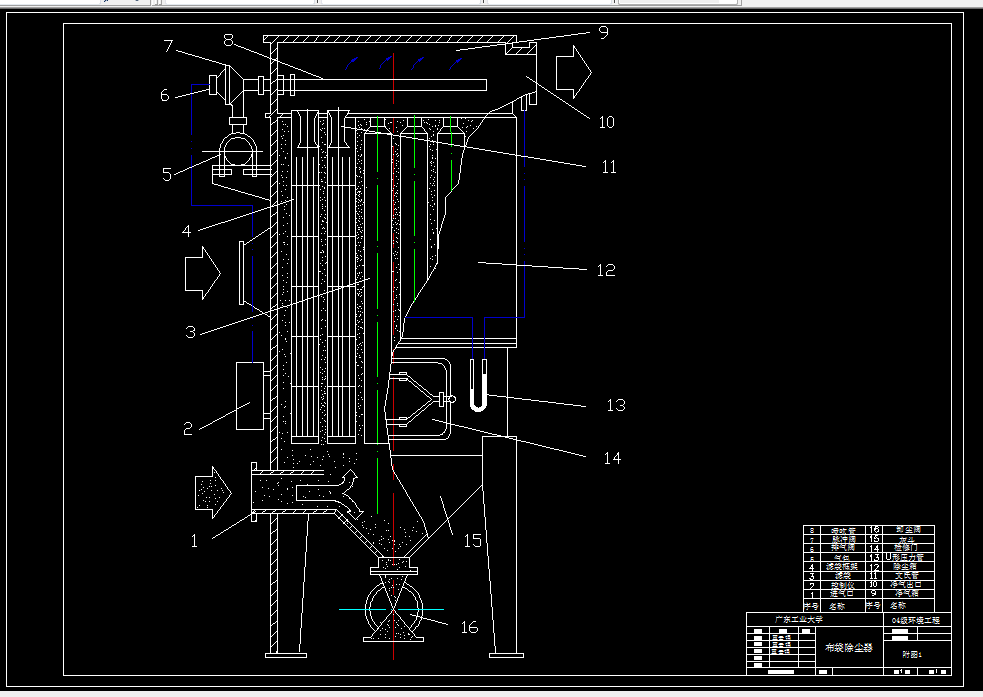
Task: Click callout number 7 in the drawing
Action: (168, 46)
